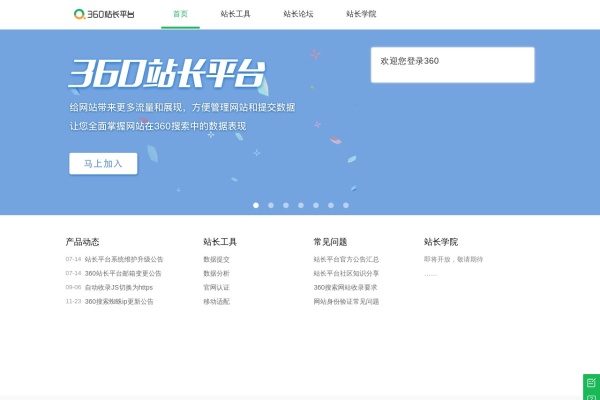600x400 pixels.
Task: Open the 数据提交 tool link
Action: tap(216, 260)
